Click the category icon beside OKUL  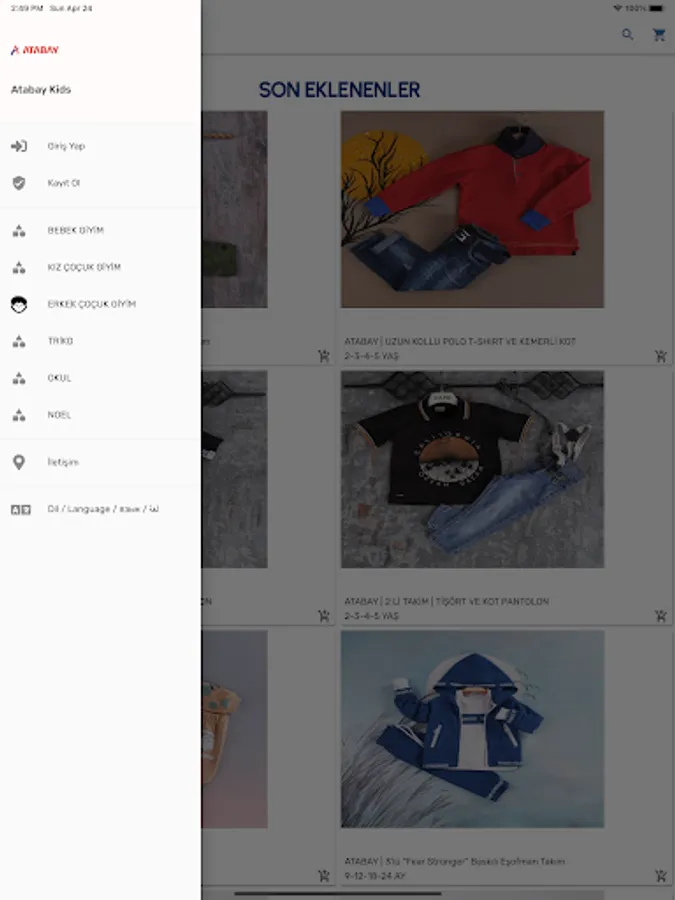(19, 378)
